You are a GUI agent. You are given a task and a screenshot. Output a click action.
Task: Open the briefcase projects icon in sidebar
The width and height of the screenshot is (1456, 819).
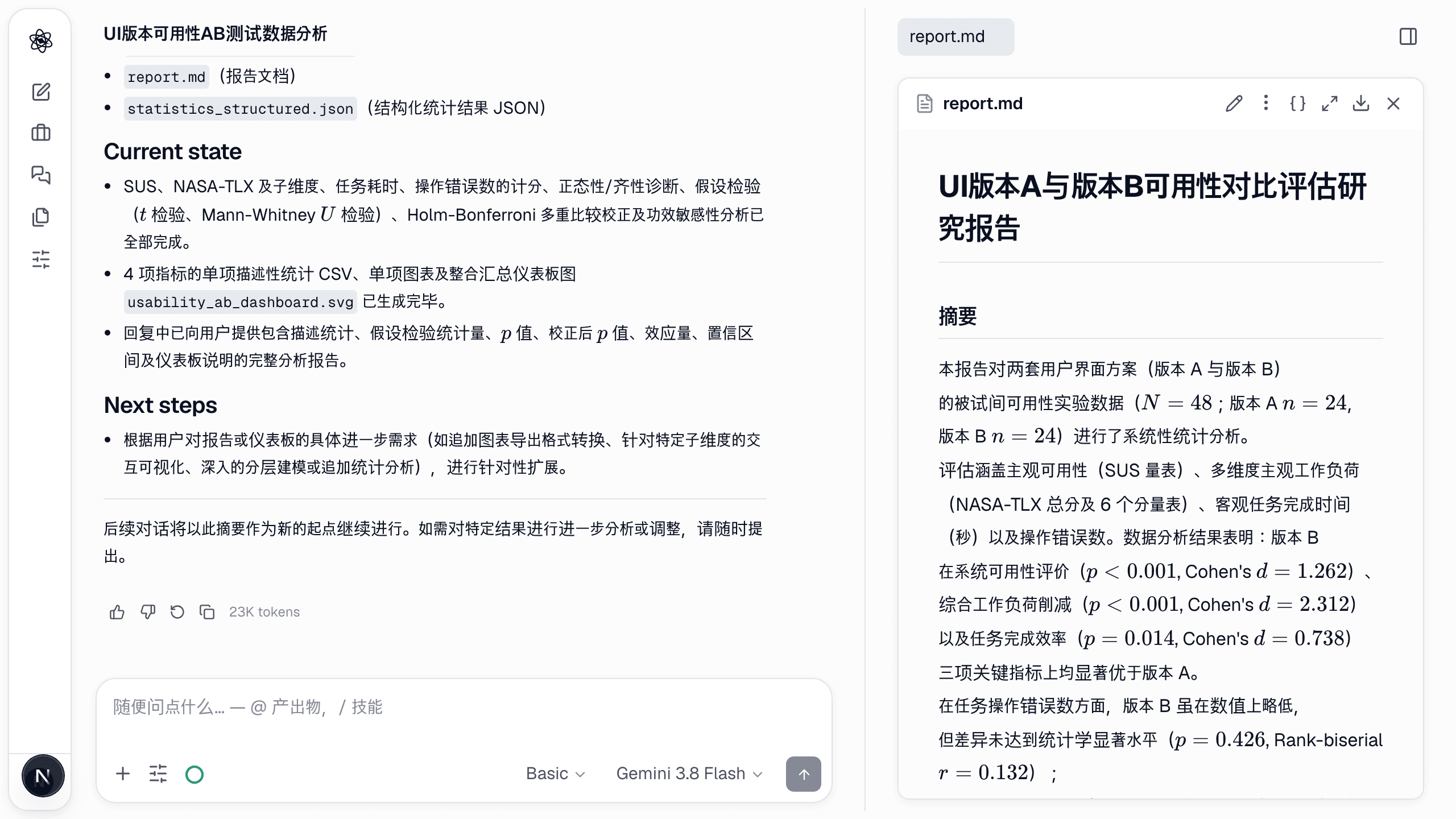[41, 133]
